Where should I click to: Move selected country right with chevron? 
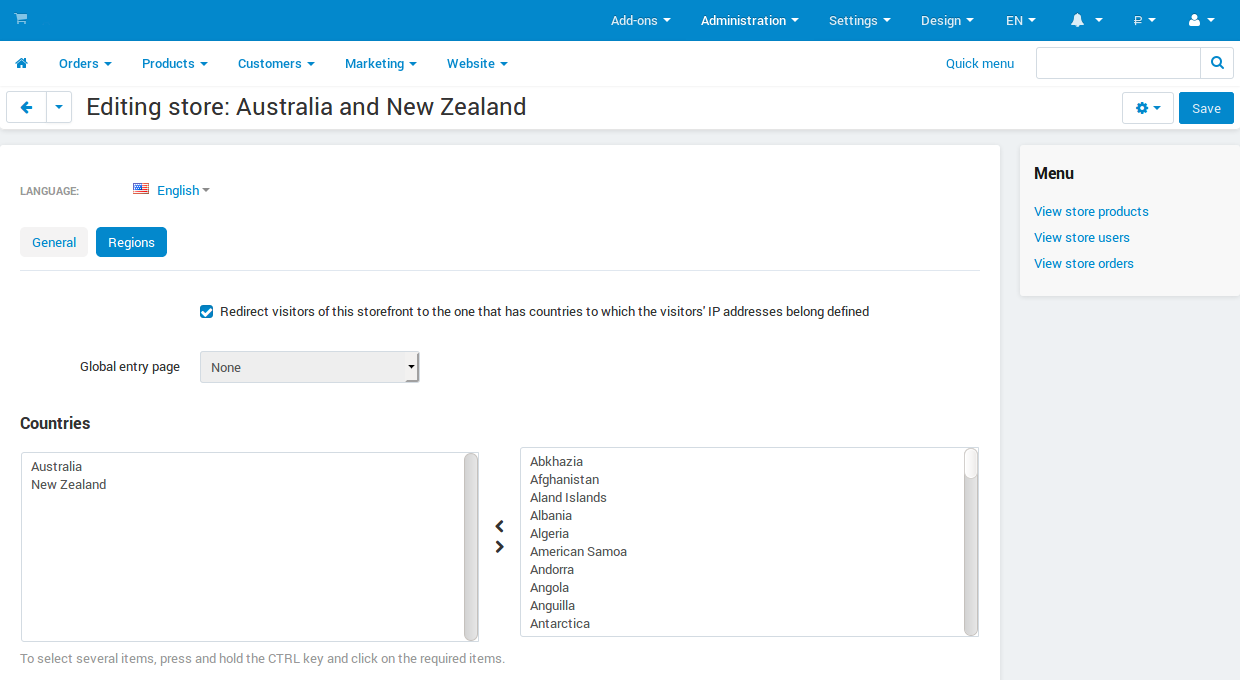point(499,547)
